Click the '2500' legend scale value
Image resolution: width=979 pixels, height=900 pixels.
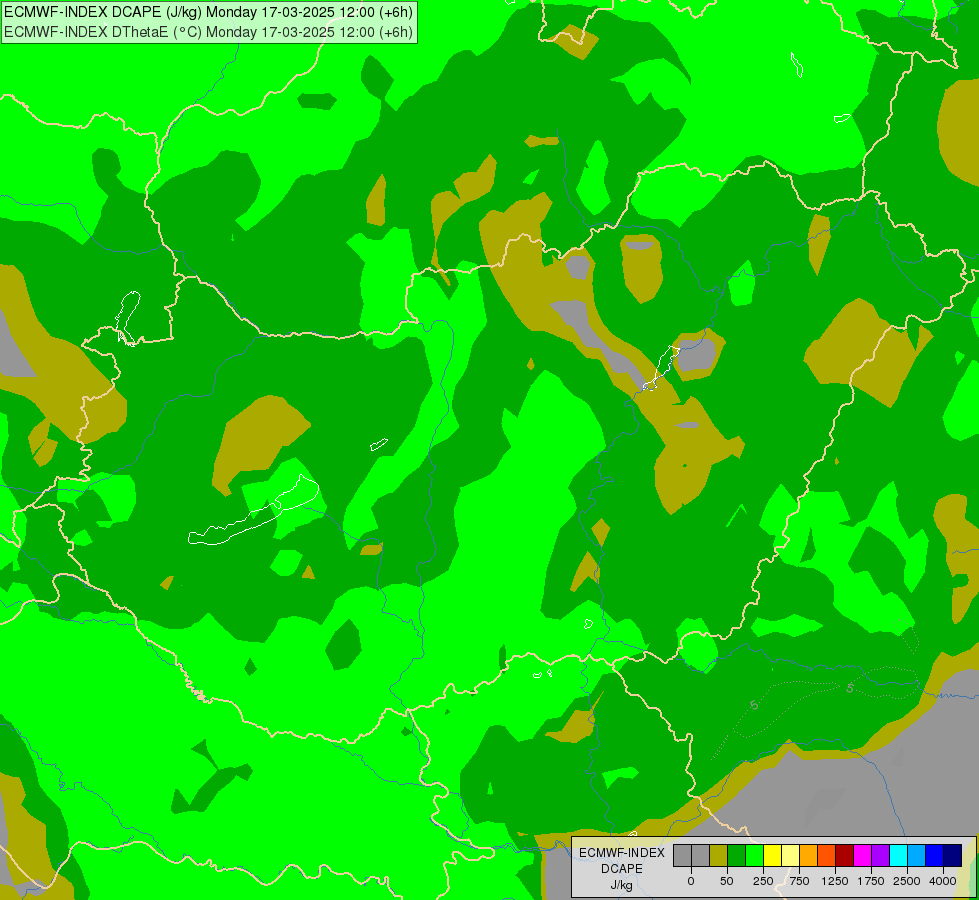pyautogui.click(x=907, y=881)
